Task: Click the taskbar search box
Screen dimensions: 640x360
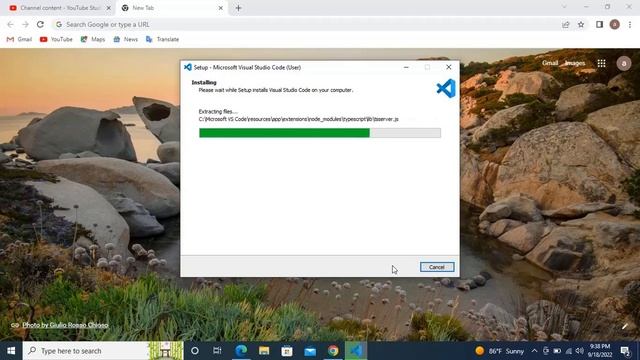Action: (103, 351)
